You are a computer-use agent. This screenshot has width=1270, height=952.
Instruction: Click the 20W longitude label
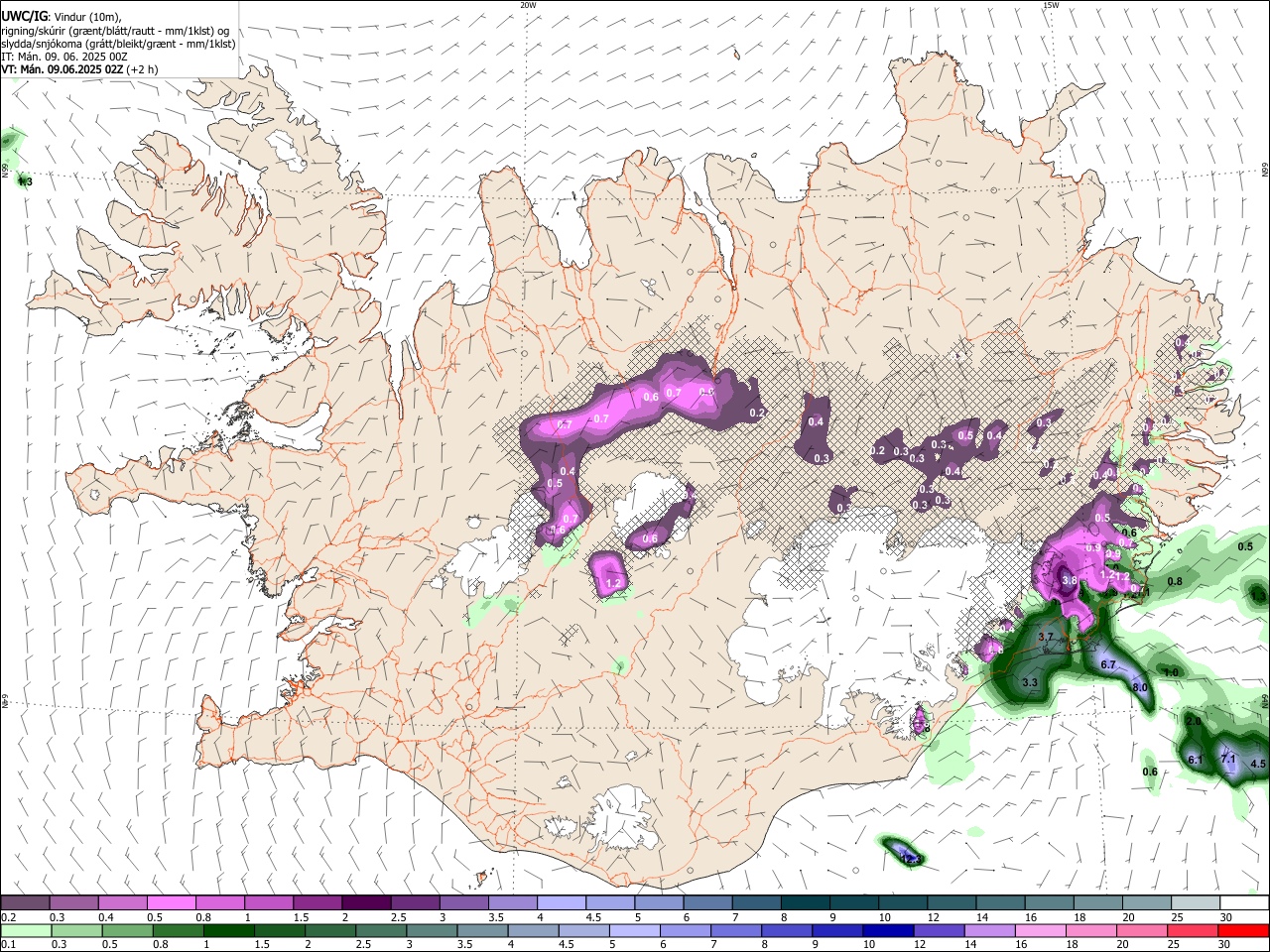[x=528, y=5]
